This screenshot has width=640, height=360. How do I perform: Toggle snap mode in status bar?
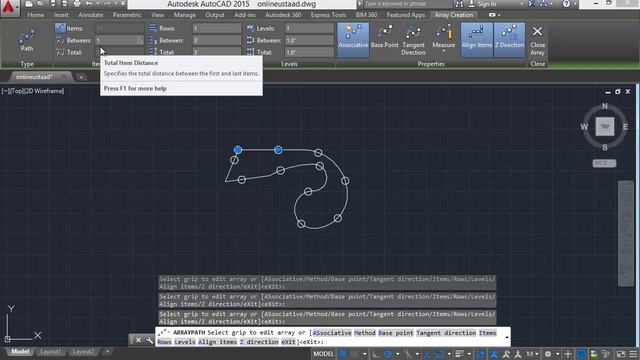355,353
